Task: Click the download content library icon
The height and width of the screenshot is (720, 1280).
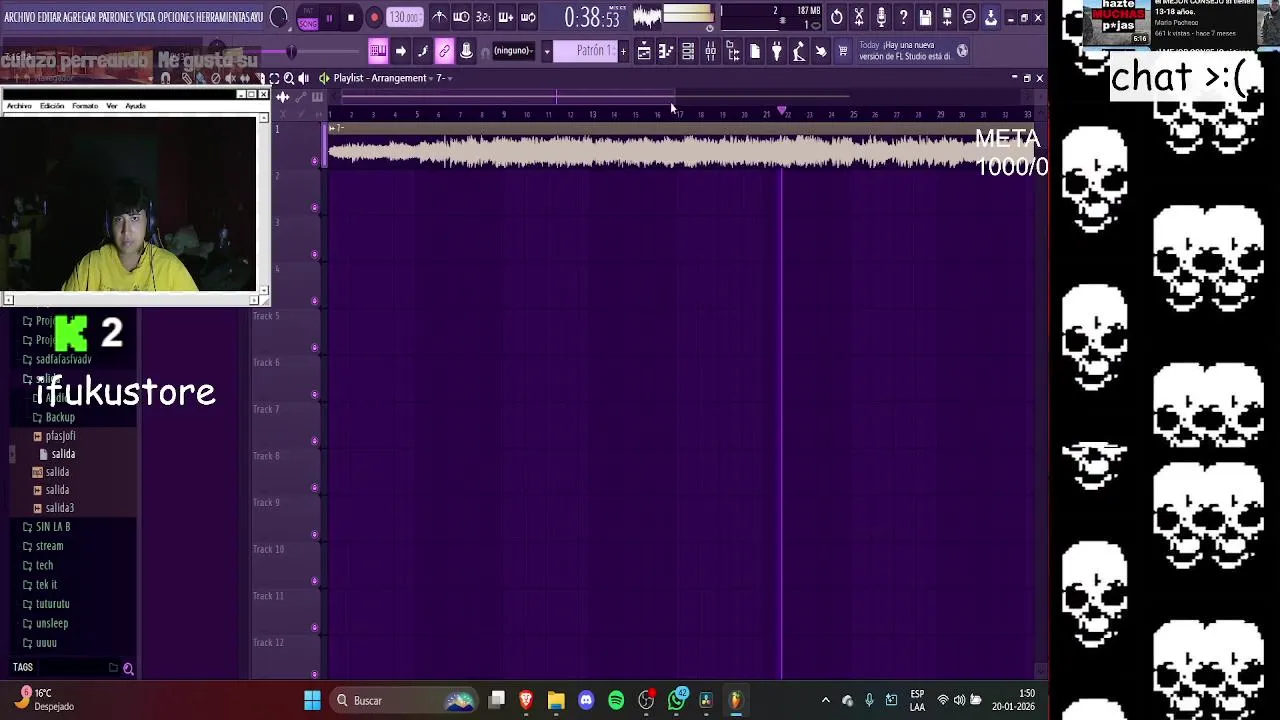Action: (x=991, y=17)
